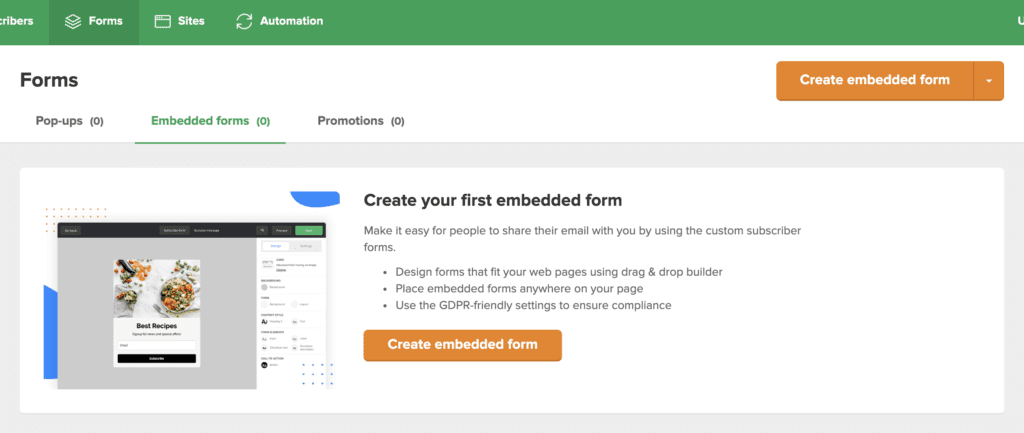Click the black Subscribe button in the illustration
The image size is (1024, 433).
coord(157,359)
